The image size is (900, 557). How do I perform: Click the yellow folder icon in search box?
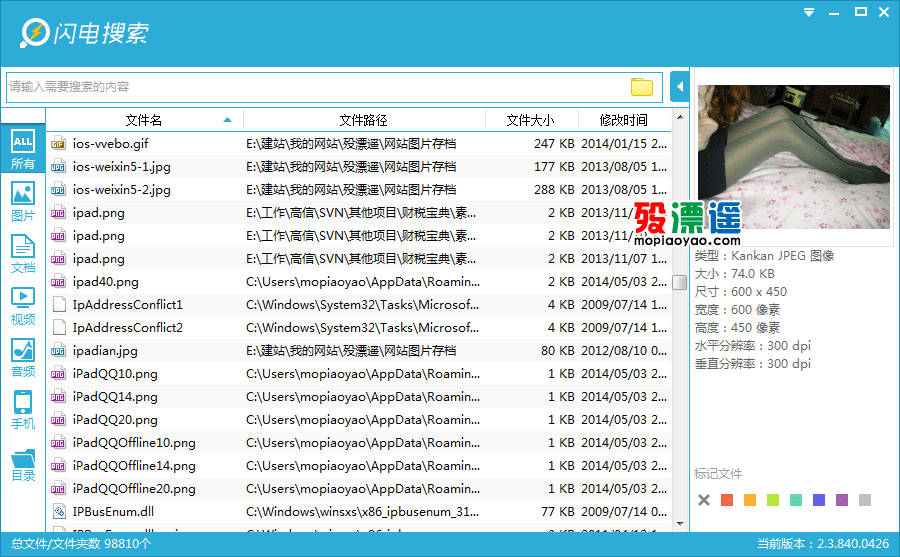coord(642,87)
